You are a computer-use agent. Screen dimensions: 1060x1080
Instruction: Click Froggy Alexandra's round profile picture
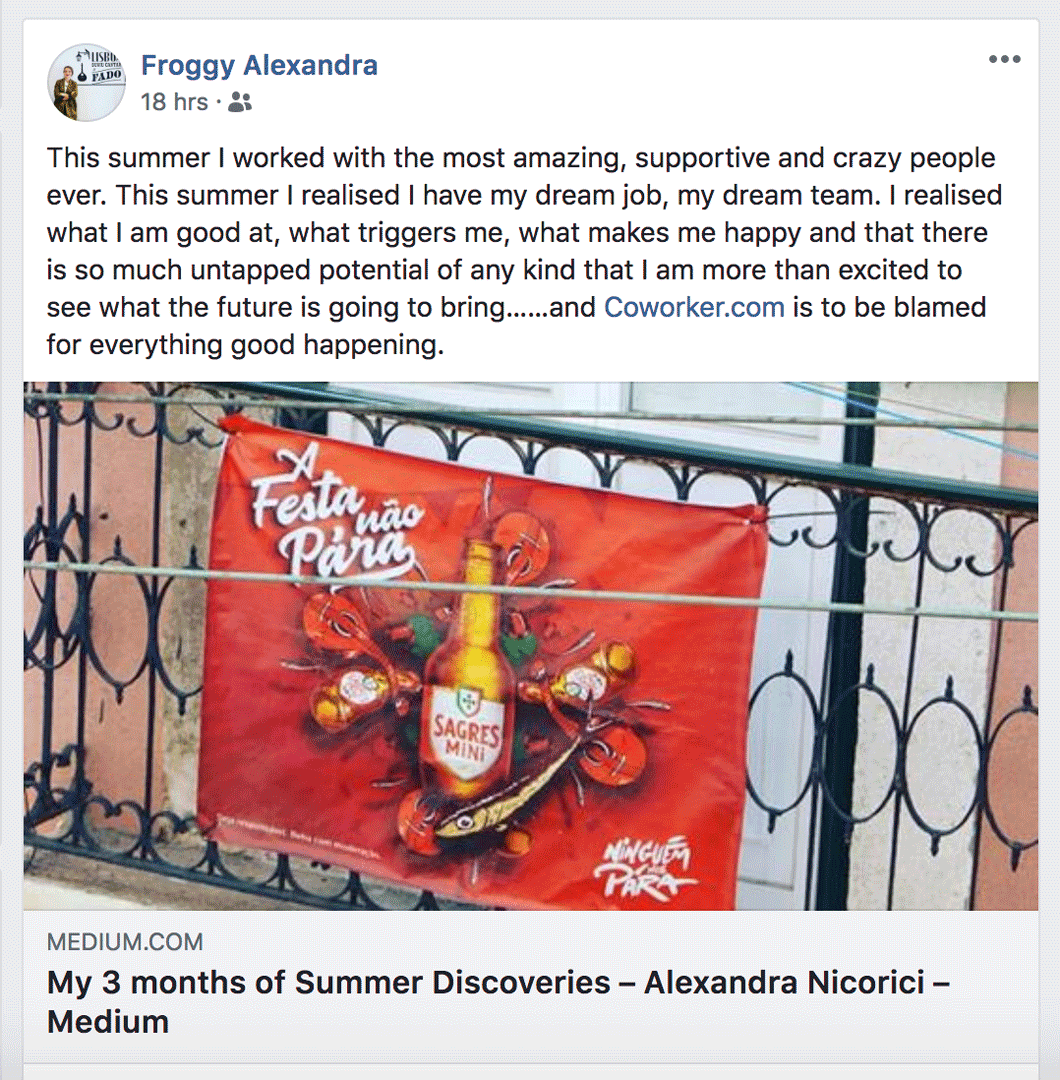[87, 83]
